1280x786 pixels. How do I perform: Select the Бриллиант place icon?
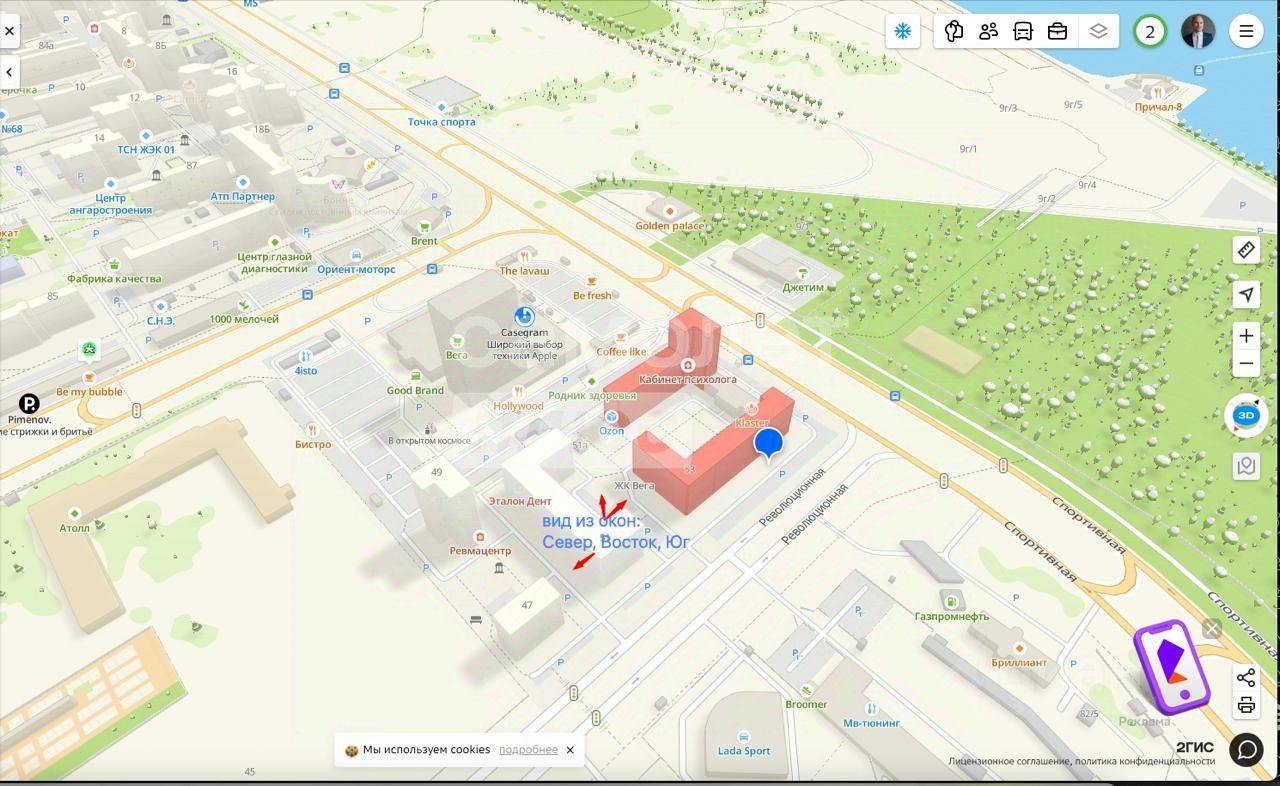coord(1019,648)
